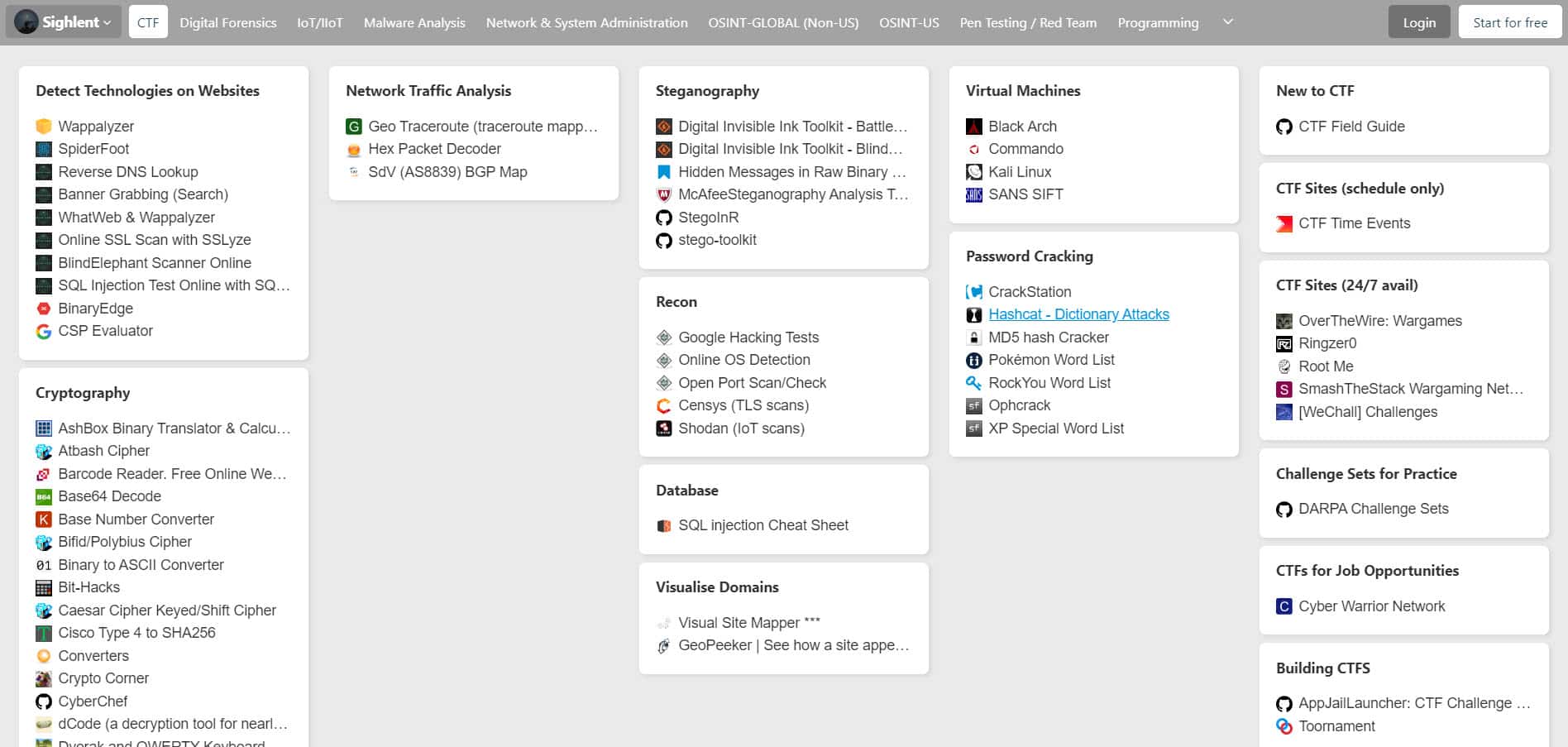Open the SdV (AS8839) BGP Map link
Screen dimensions: 1568x747
coord(447,172)
